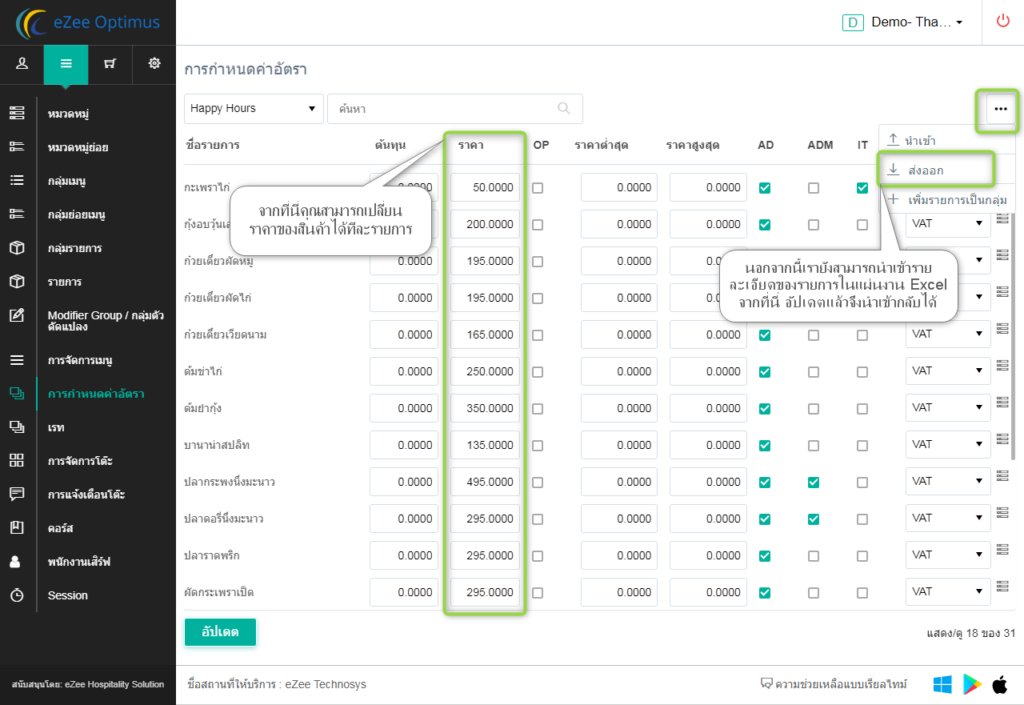
Task: Open the Happy Hours rate dropdown
Action: tap(253, 108)
